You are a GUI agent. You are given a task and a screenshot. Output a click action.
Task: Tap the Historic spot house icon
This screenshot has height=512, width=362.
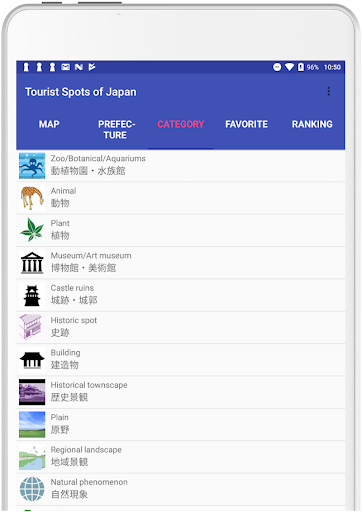pos(32,327)
